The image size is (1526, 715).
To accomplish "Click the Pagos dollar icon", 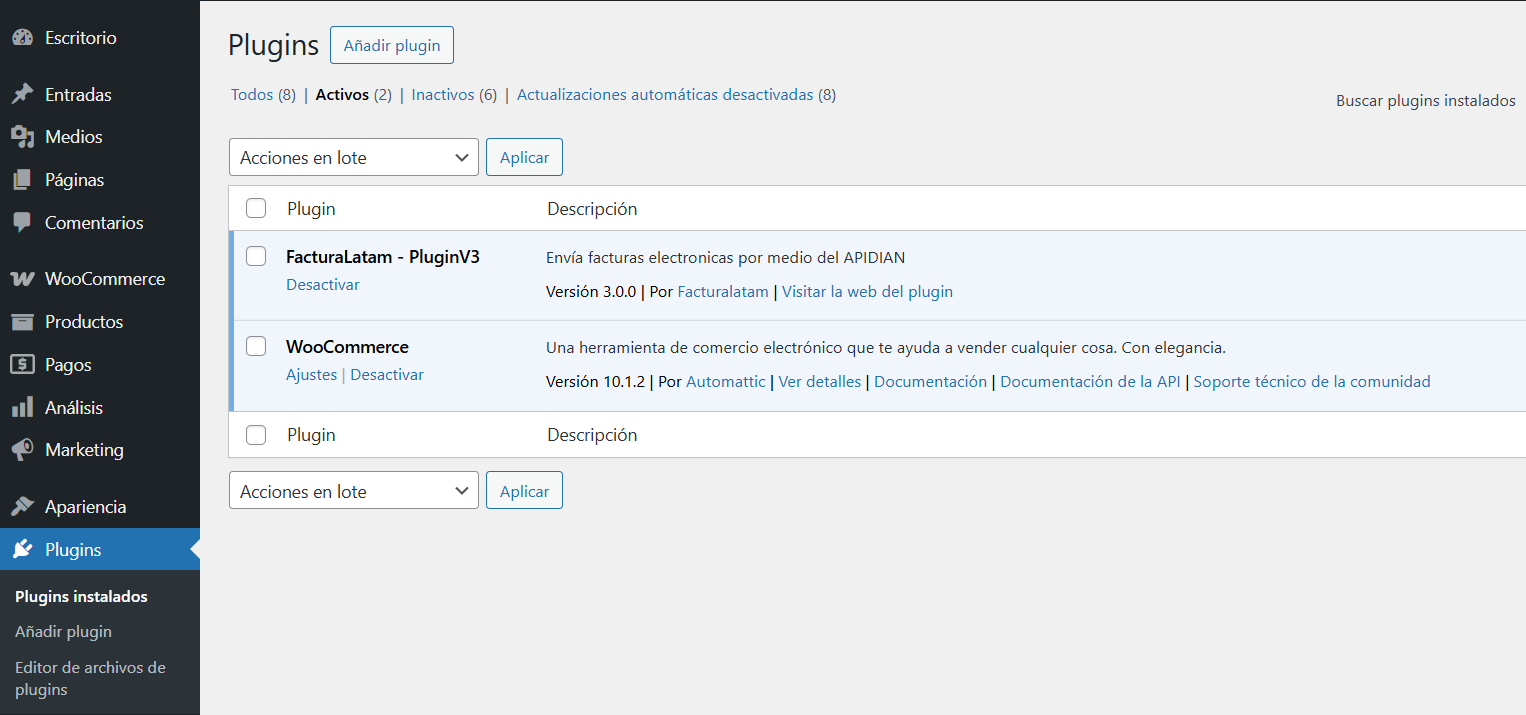I will pos(22,365).
